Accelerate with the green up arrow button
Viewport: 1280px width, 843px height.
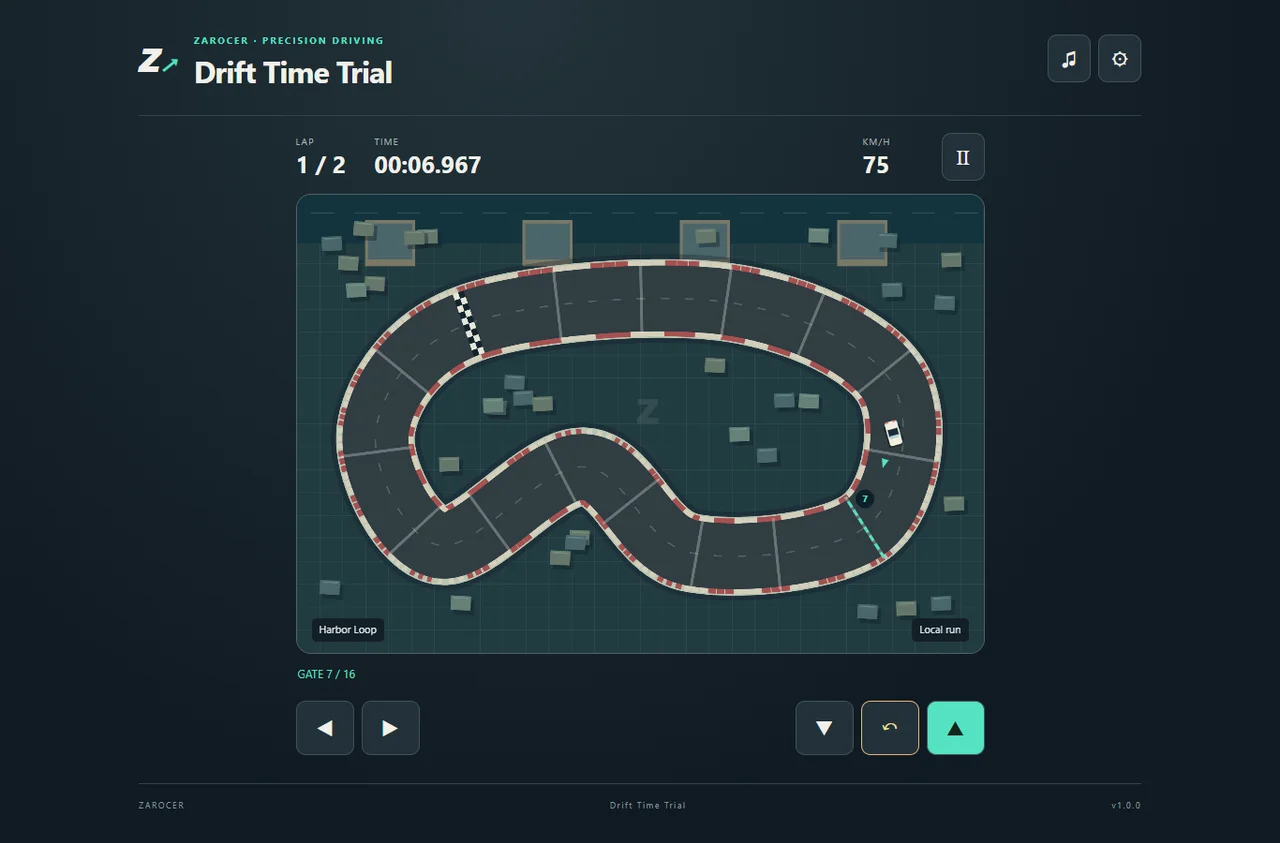click(956, 728)
